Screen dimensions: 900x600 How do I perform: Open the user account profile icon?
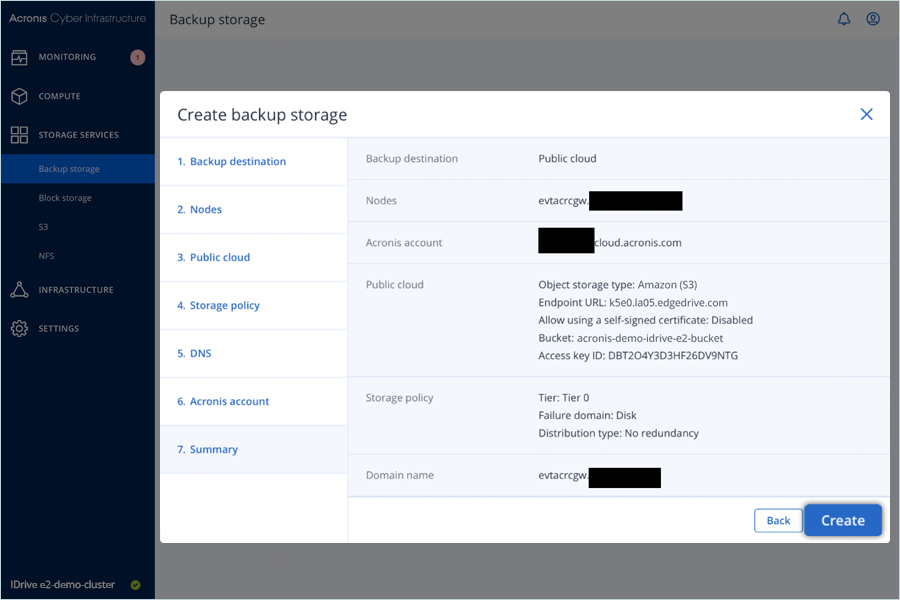pyautogui.click(x=873, y=19)
